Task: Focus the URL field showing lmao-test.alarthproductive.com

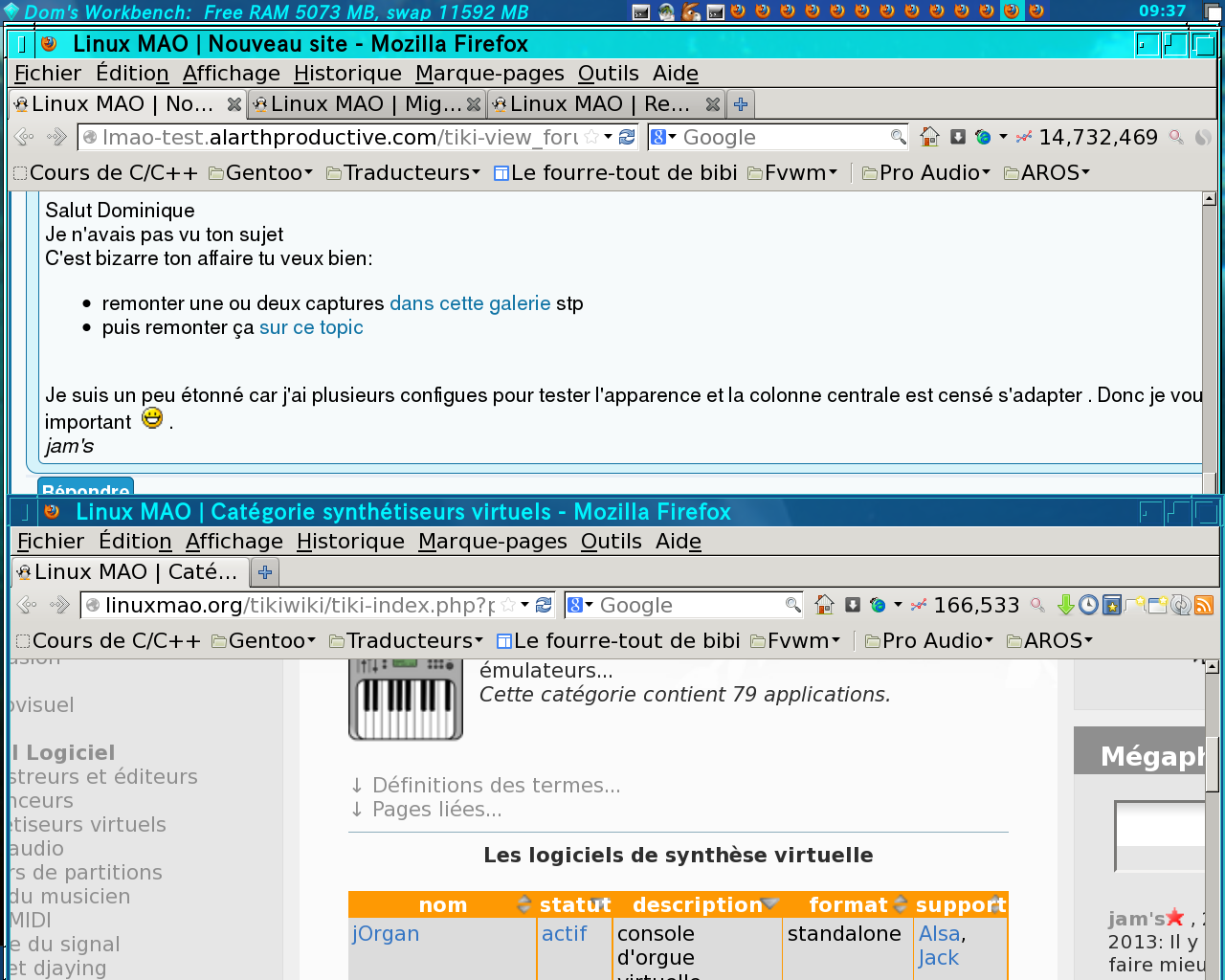Action: (340, 138)
